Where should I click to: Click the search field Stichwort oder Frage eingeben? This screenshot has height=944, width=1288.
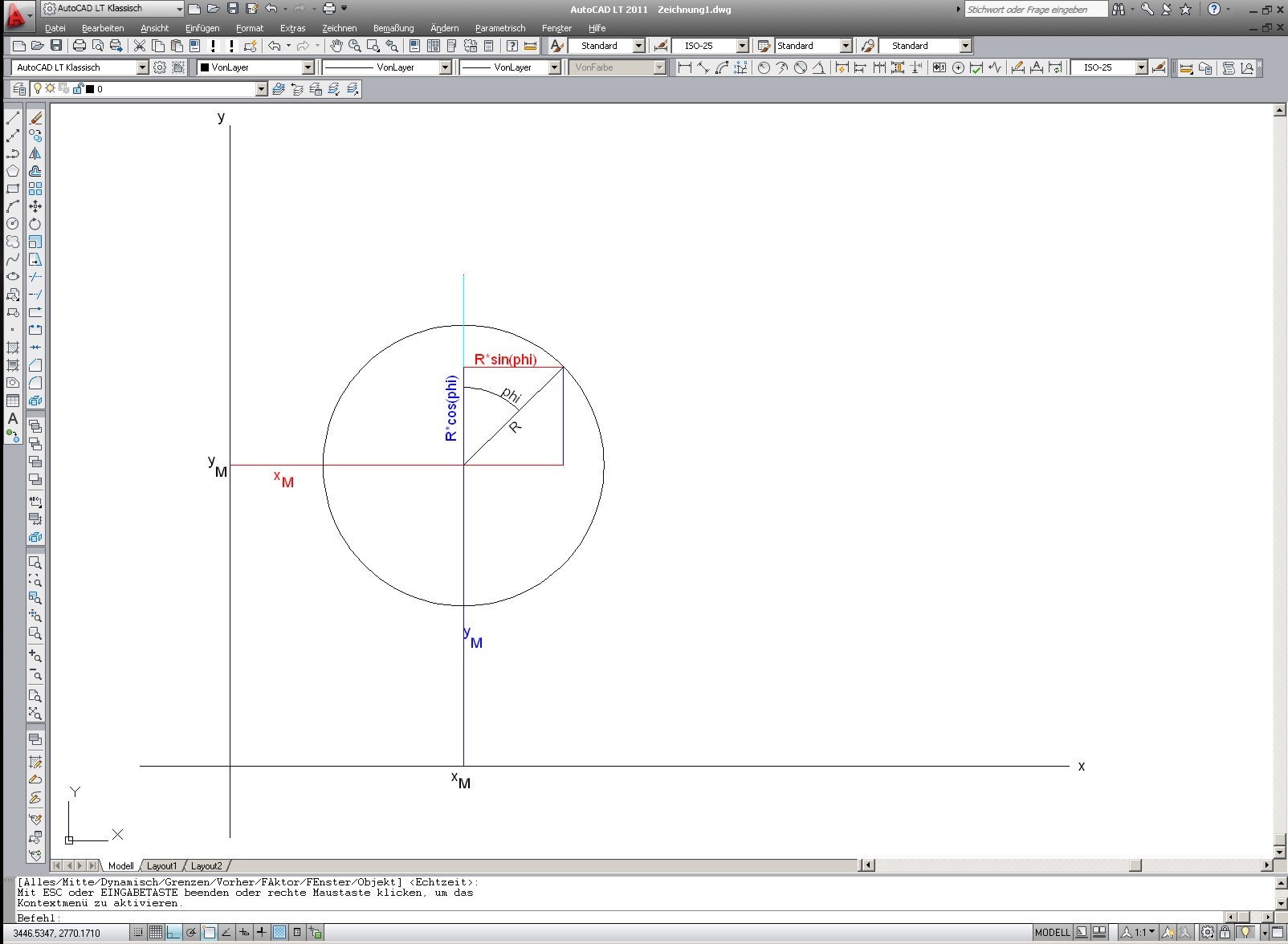click(x=1035, y=10)
